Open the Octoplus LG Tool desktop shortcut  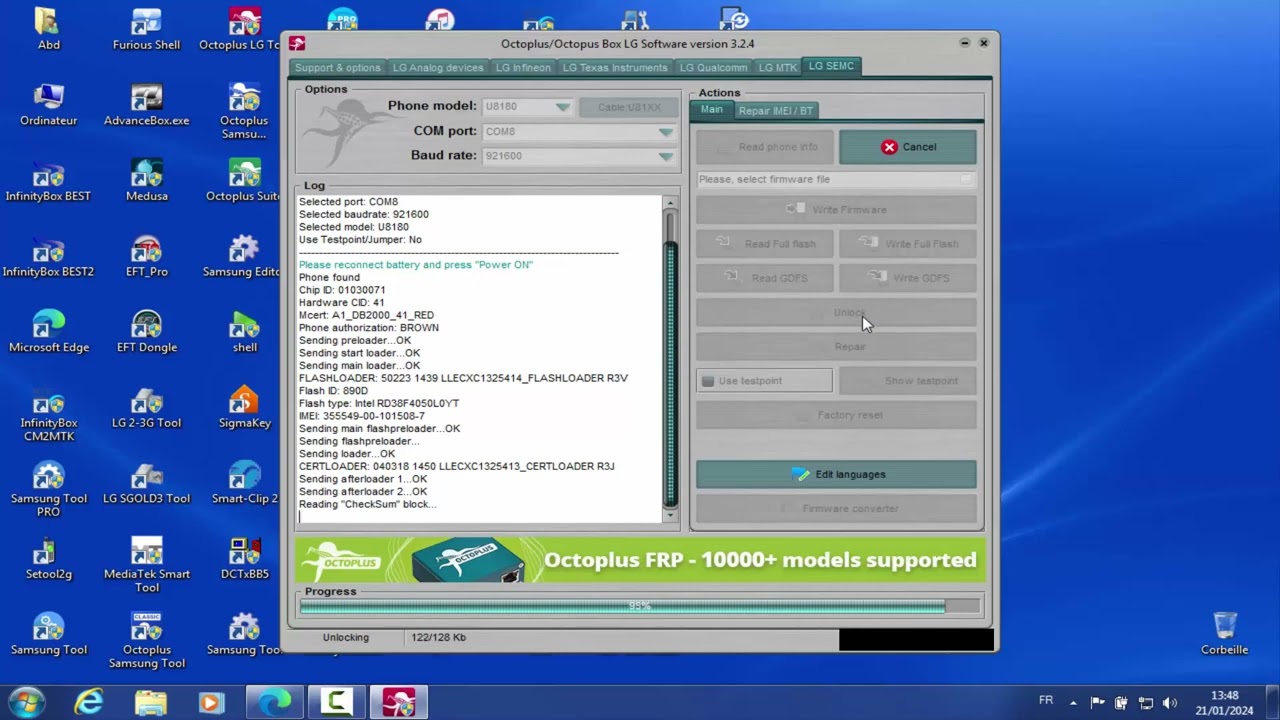pos(240,30)
